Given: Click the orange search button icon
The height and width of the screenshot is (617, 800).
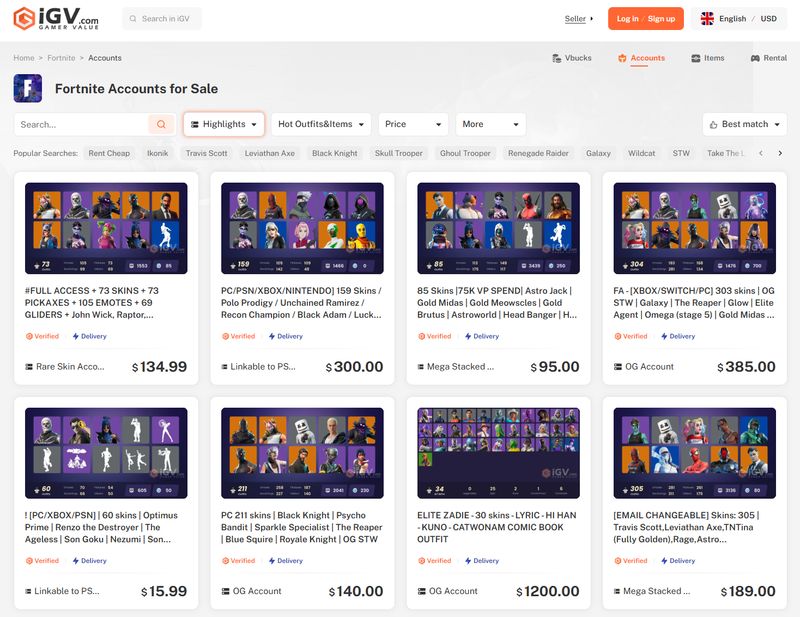Looking at the screenshot, I should [x=161, y=125].
